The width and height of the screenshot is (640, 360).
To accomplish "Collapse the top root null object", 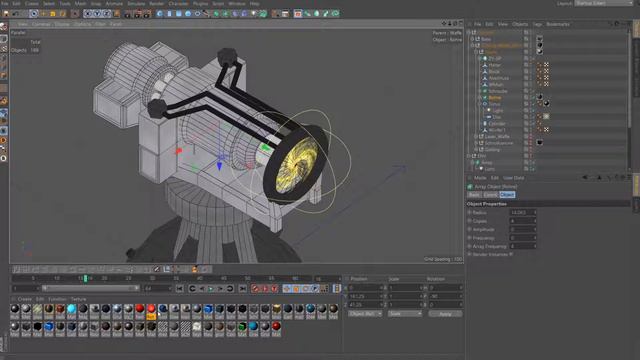I will click(x=469, y=32).
